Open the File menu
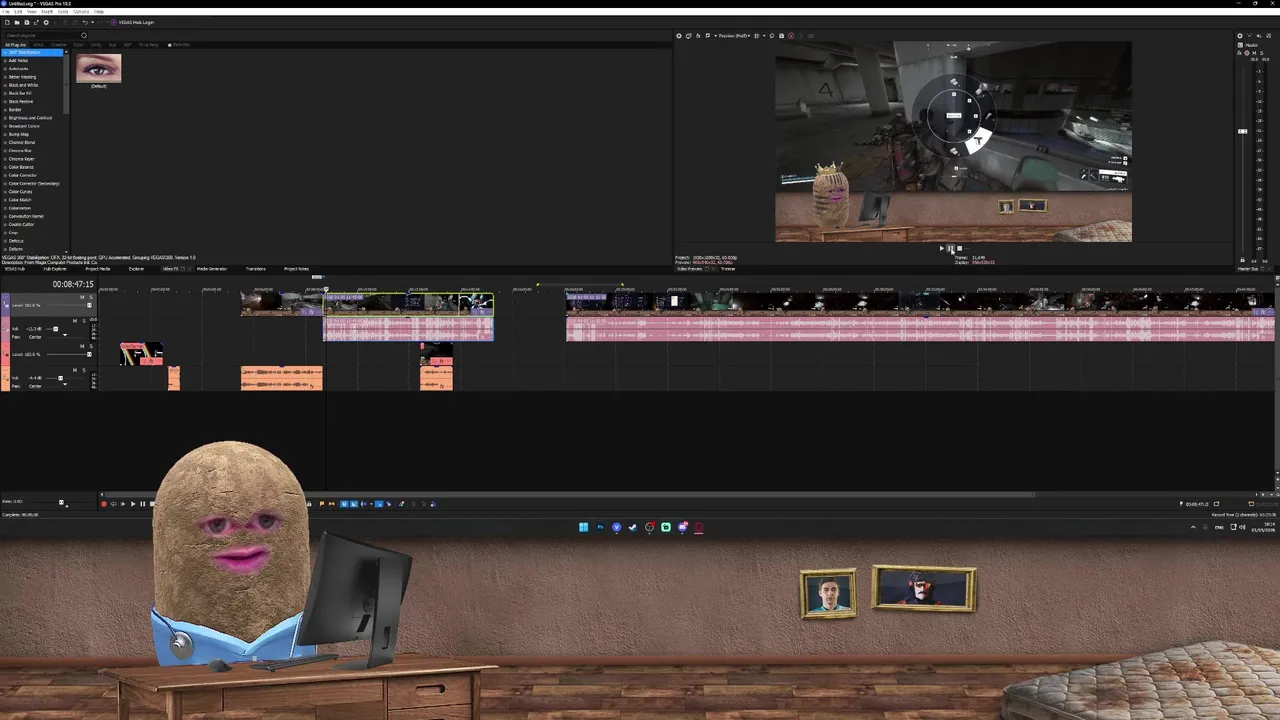The width and height of the screenshot is (1280, 720). 6,11
